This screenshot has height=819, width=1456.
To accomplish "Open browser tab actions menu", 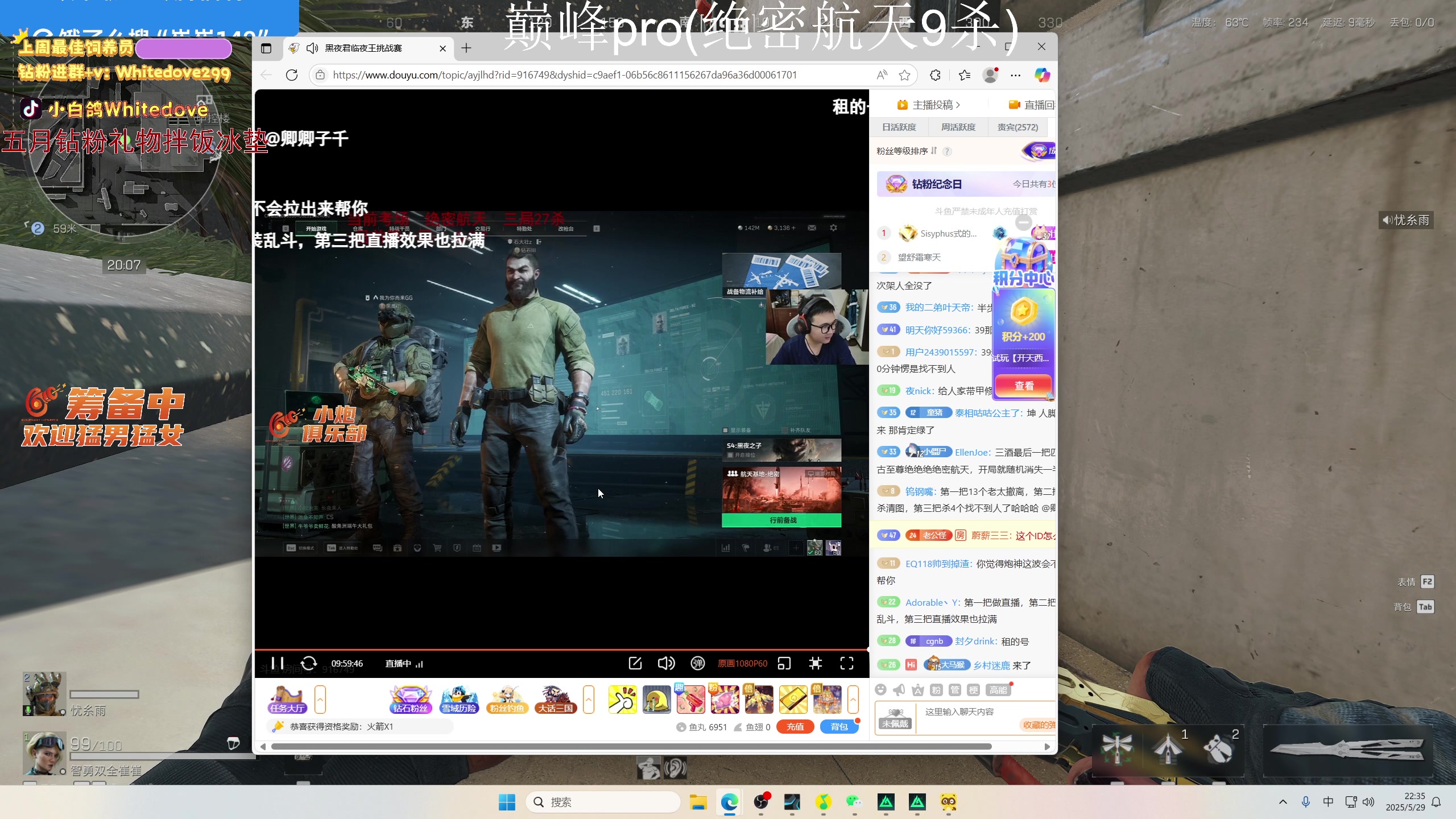I will coord(266,48).
